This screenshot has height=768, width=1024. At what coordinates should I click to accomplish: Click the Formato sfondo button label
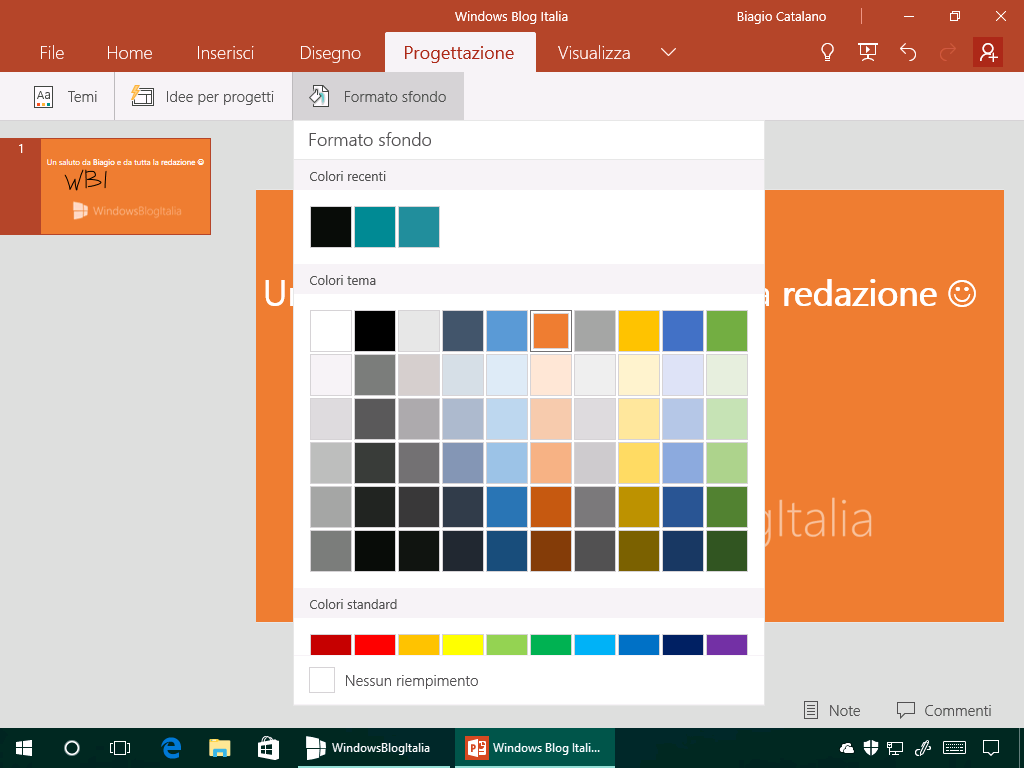(x=395, y=97)
